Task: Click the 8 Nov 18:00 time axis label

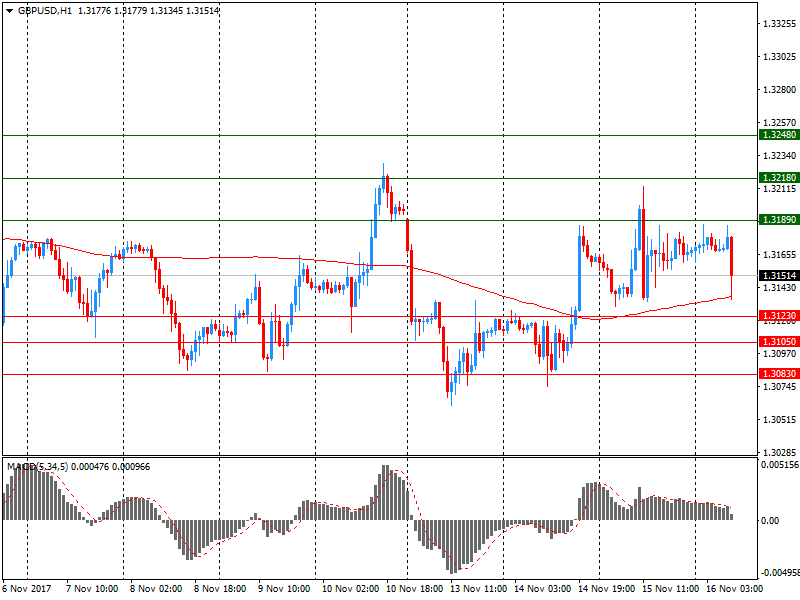Action: pos(220,589)
